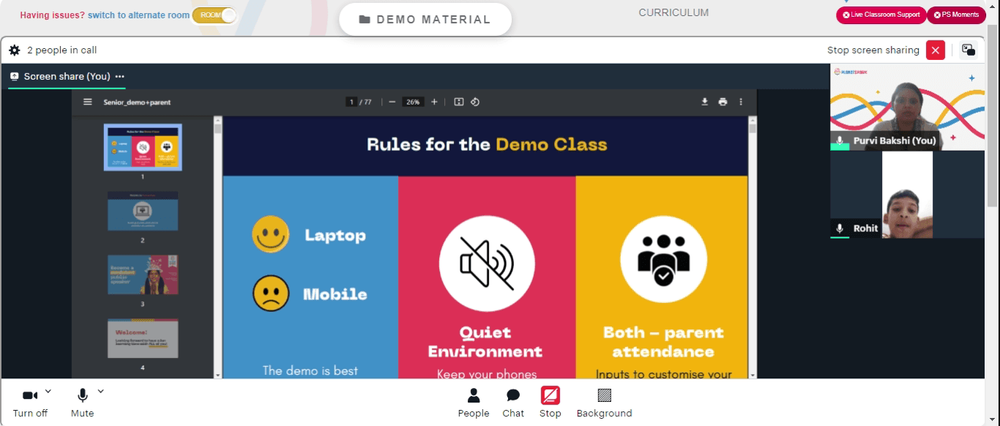Screen dimensions: 1000x426
Task: Edit the PDF page number field
Action: pos(351,102)
